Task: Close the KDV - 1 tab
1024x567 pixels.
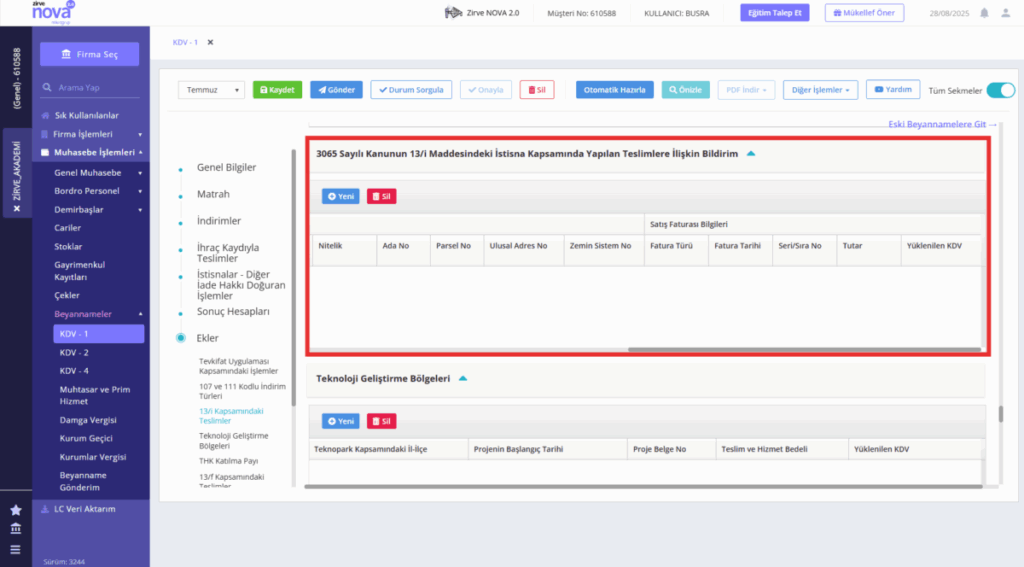Action: click(x=210, y=42)
